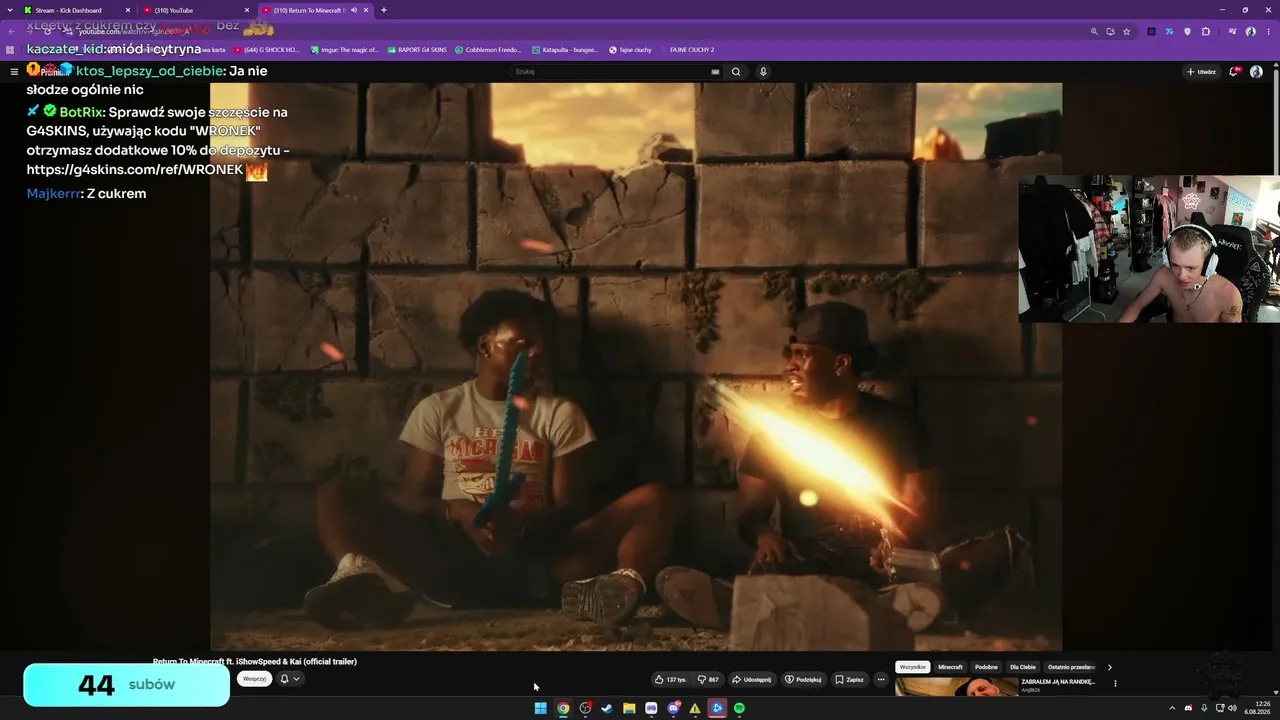
Task: Open the Cobblemon Freedo... bookmark
Action: click(x=488, y=49)
